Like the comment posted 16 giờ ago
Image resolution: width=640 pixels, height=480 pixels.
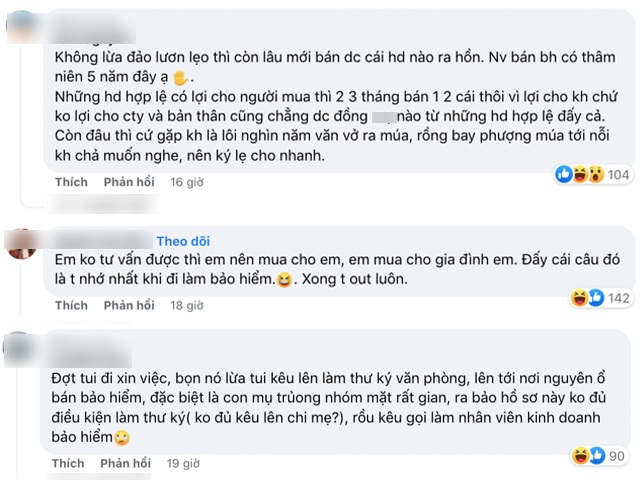(70, 183)
